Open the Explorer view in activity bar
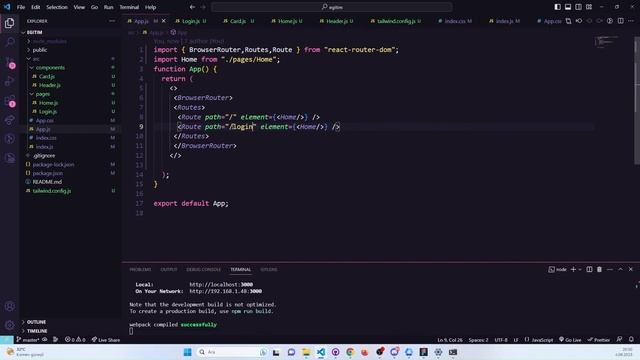The width and height of the screenshot is (640, 360). pos(9,23)
